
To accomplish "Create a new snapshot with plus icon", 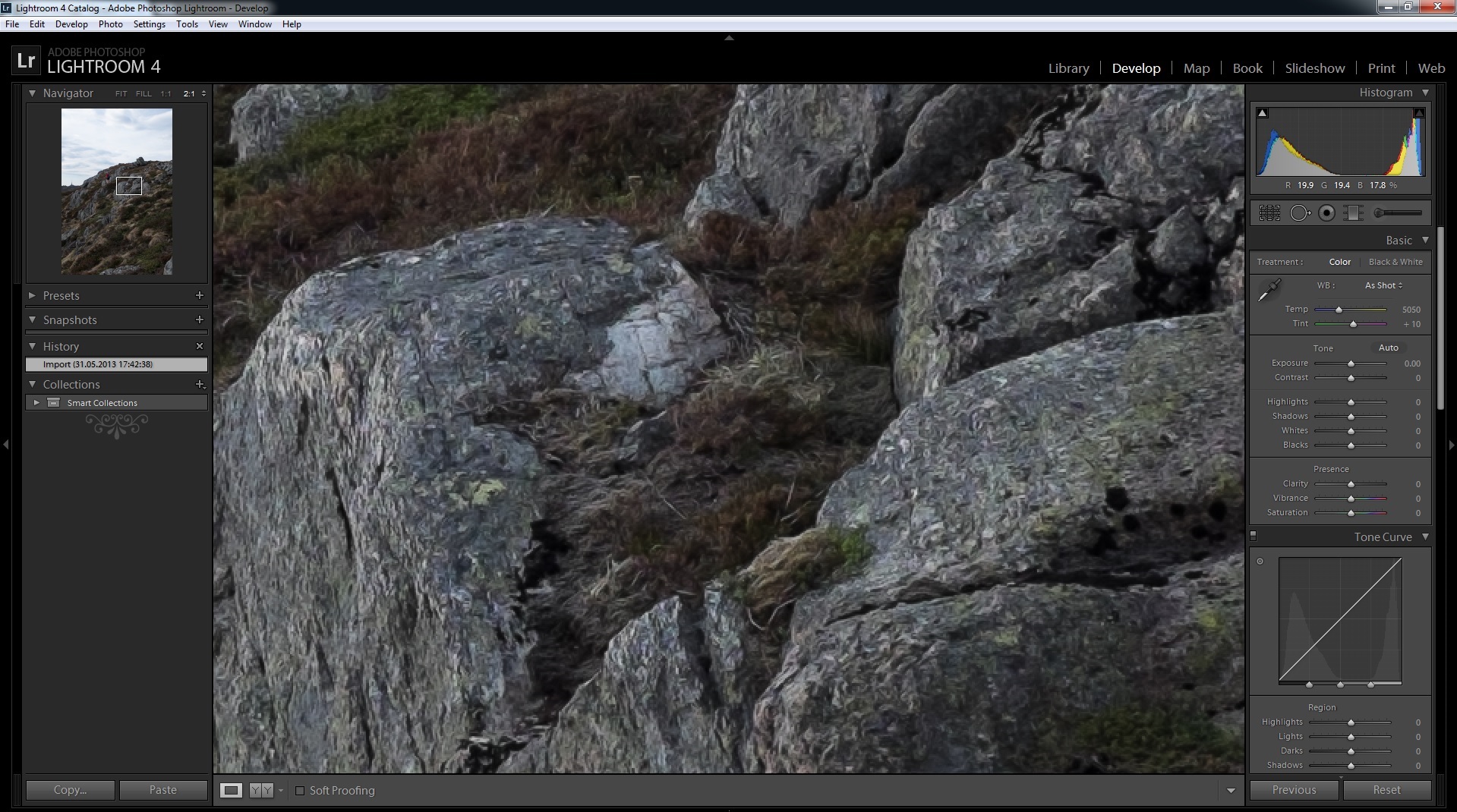I will (200, 319).
